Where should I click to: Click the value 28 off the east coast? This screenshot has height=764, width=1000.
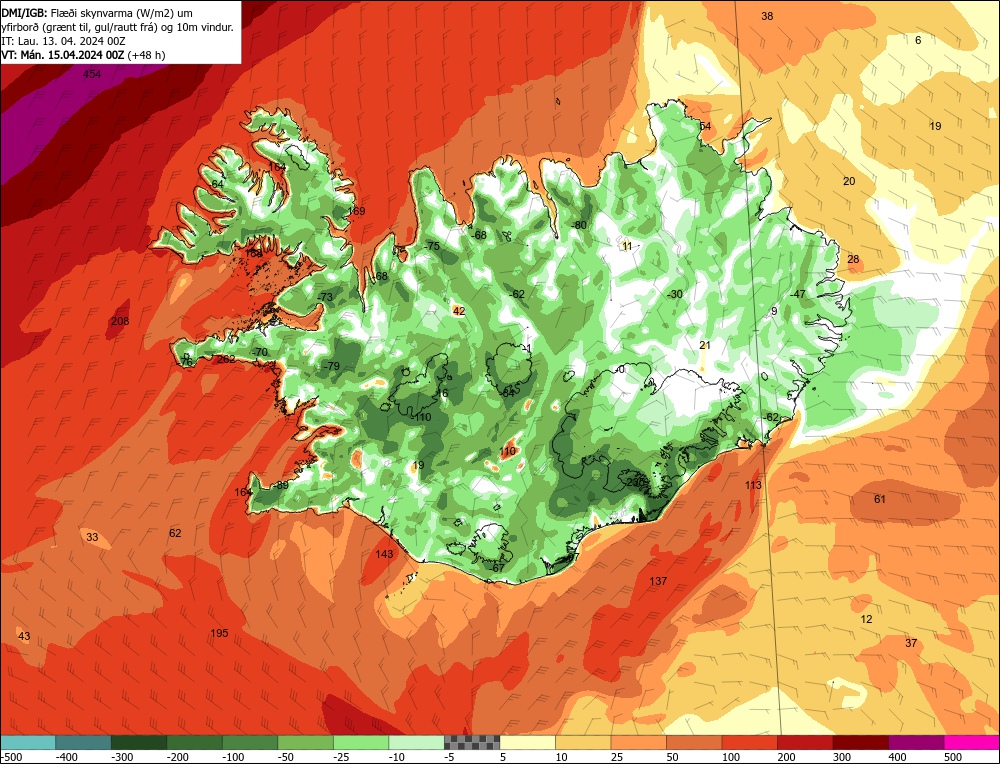coord(853,259)
